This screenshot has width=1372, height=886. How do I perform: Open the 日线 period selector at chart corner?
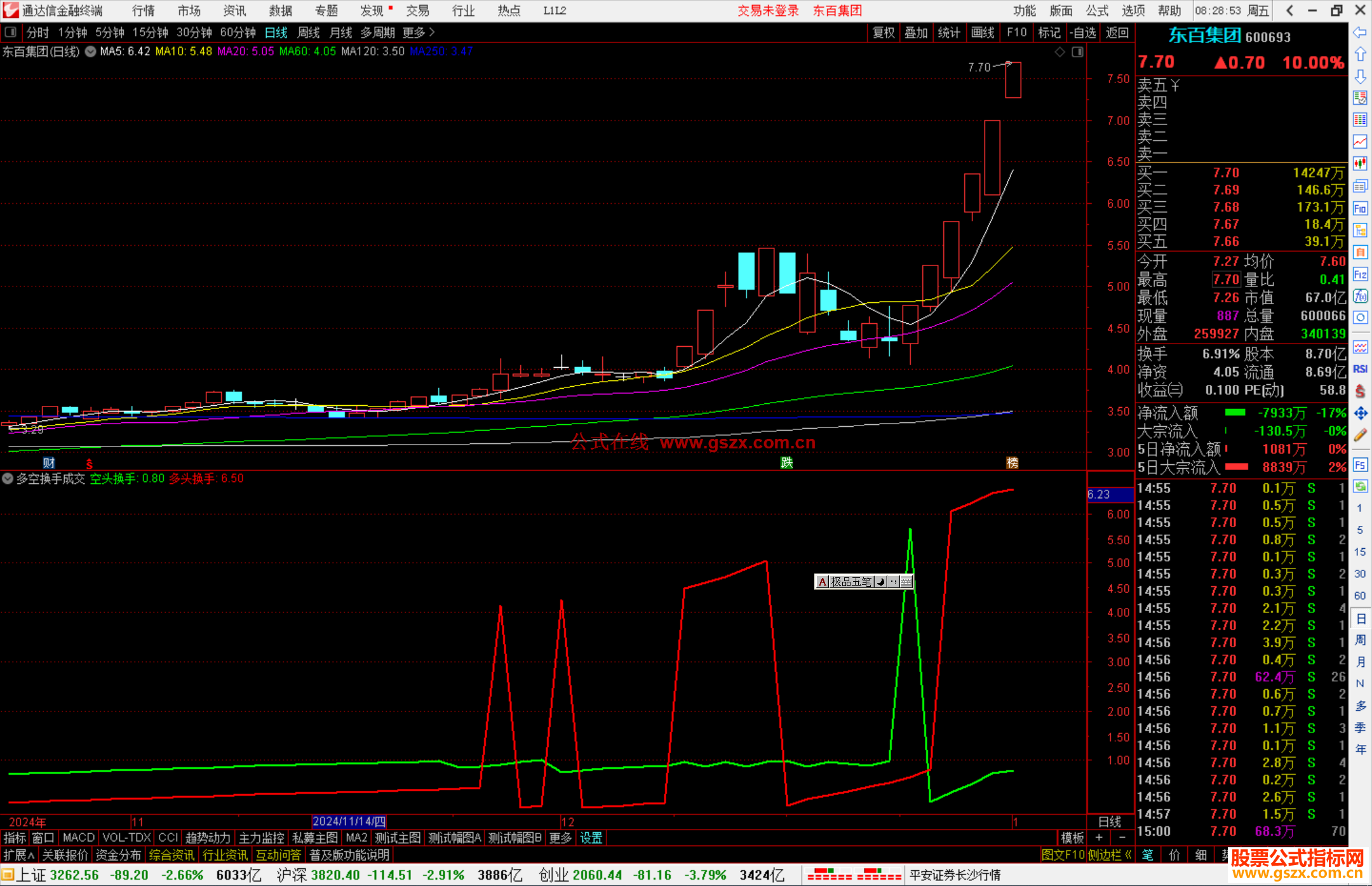click(1110, 821)
